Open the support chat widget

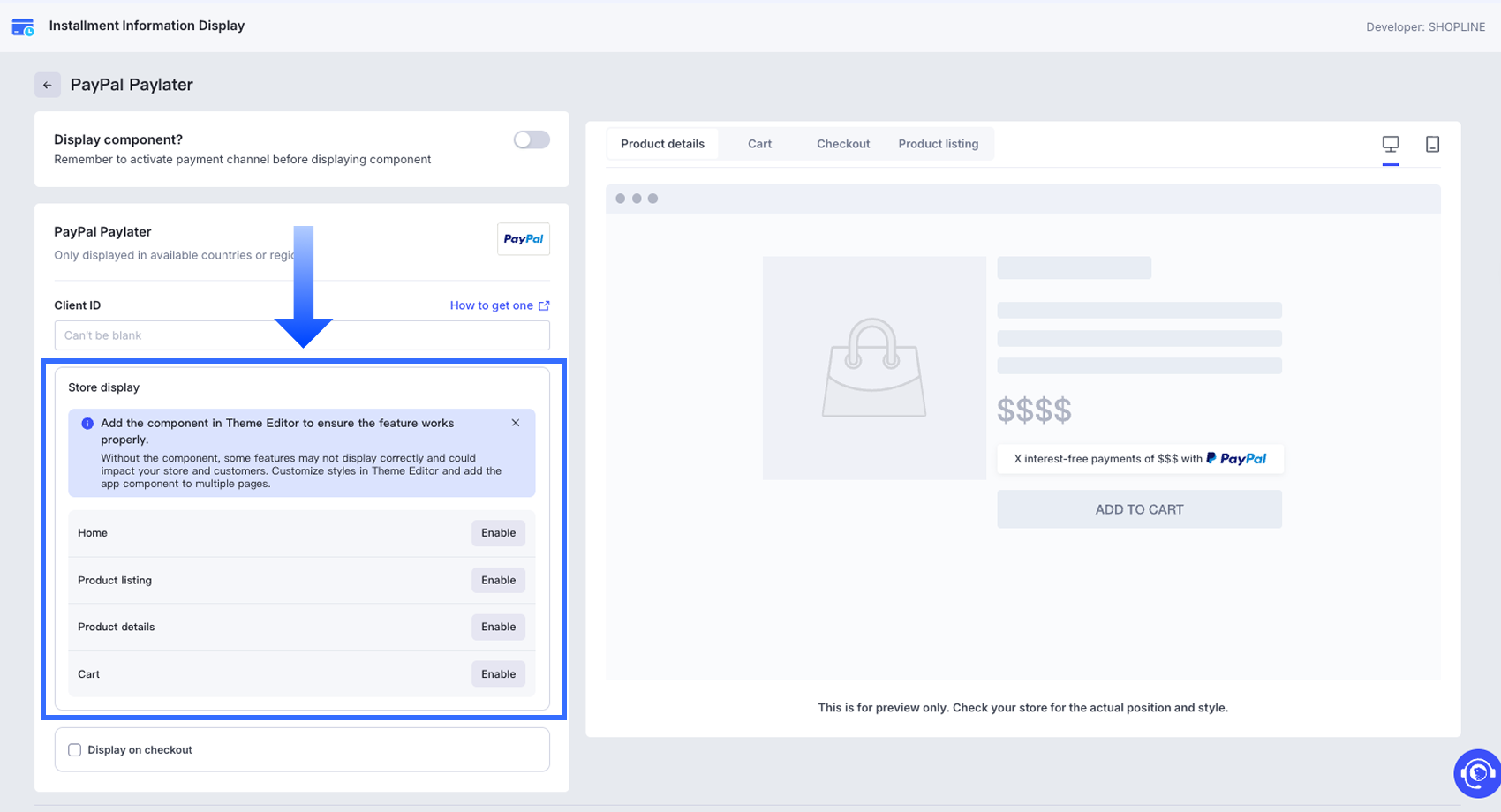pyautogui.click(x=1477, y=773)
